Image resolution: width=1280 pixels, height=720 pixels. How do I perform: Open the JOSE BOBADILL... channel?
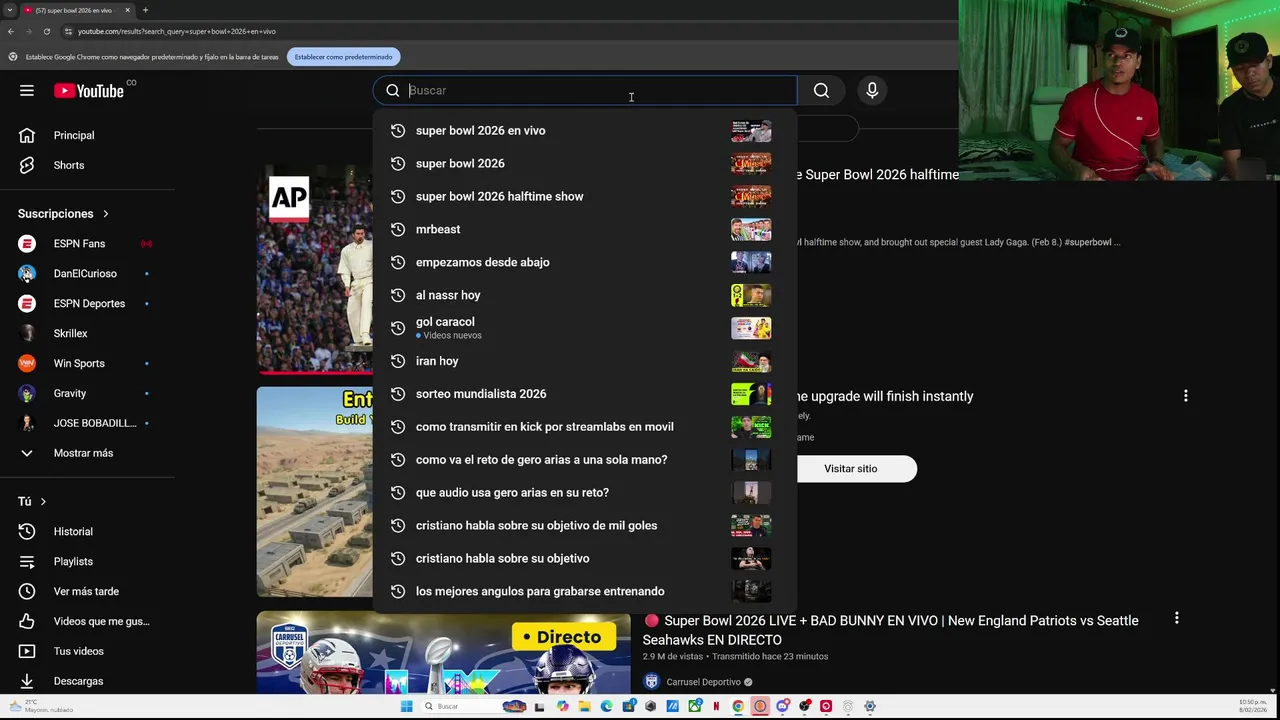[x=95, y=423]
